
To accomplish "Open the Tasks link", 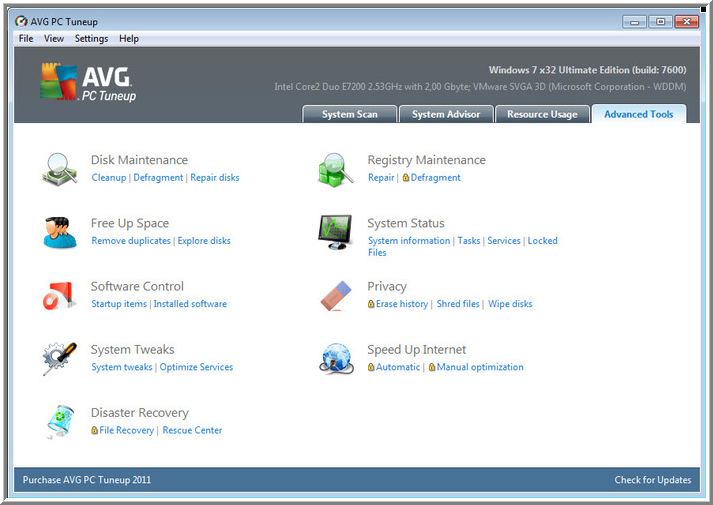I will pyautogui.click(x=469, y=240).
